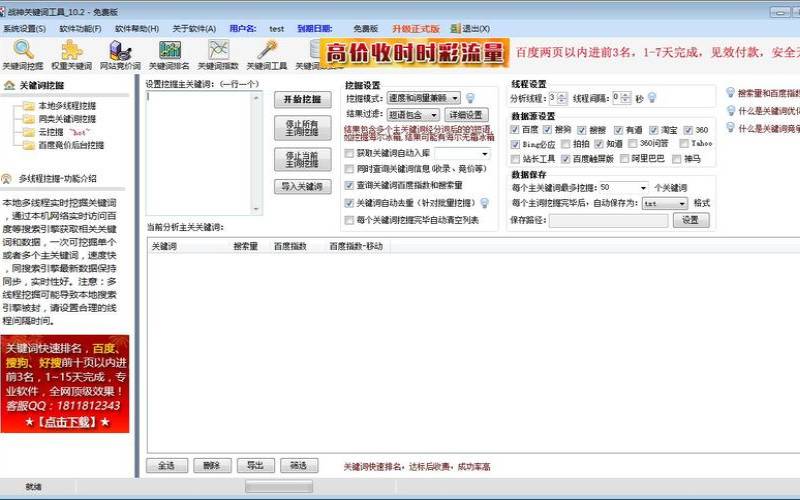
Task: Open the 关键词挖掘 magnifier toolbar icon
Action: point(23,50)
